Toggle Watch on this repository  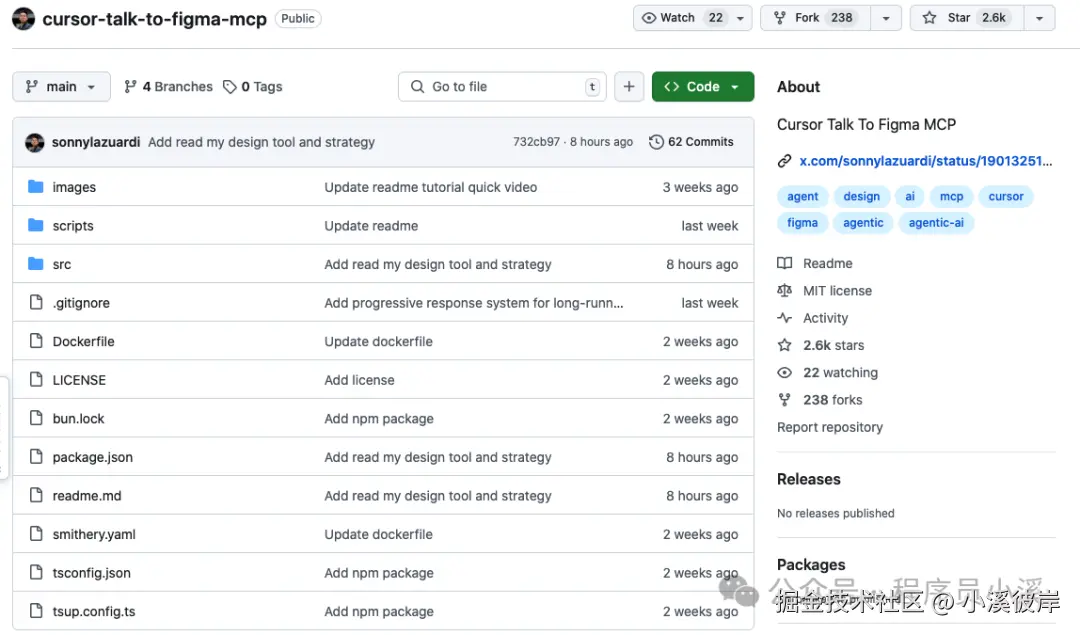(681, 18)
